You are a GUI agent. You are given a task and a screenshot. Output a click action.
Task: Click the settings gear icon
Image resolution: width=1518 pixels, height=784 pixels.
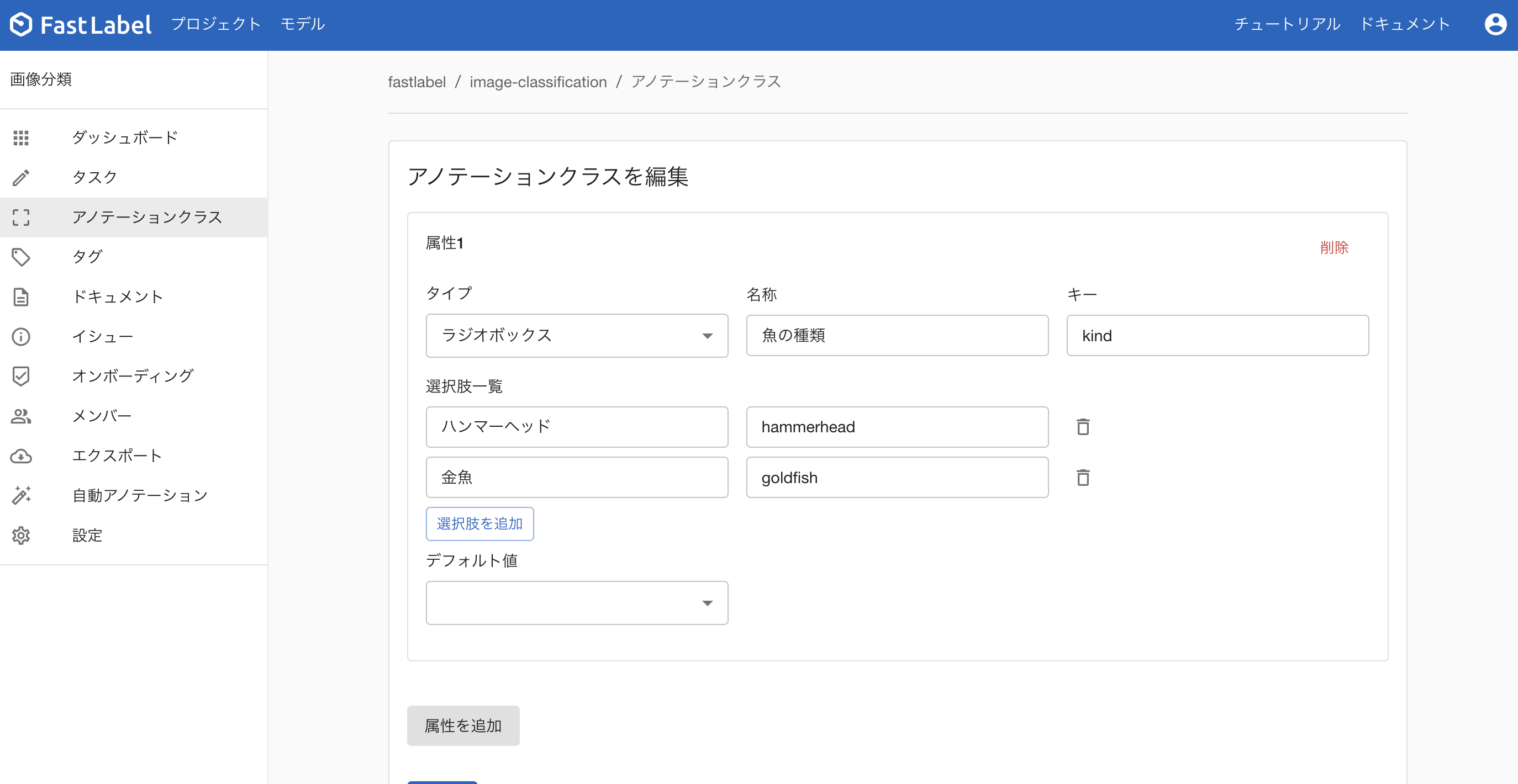(x=20, y=536)
